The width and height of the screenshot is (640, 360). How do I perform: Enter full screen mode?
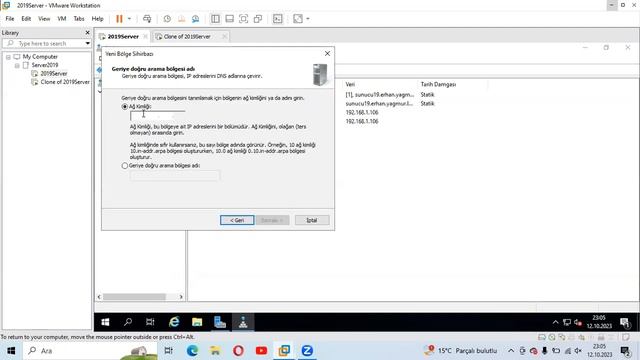click(x=243, y=19)
